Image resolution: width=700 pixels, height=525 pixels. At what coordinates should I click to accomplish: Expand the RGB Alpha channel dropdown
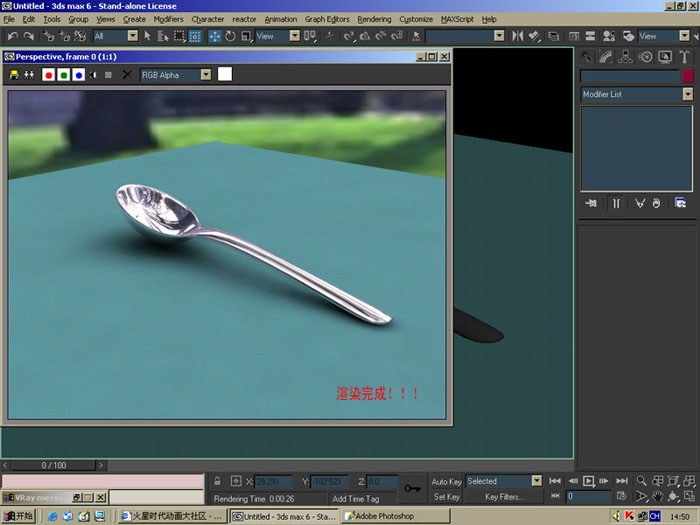click(206, 75)
